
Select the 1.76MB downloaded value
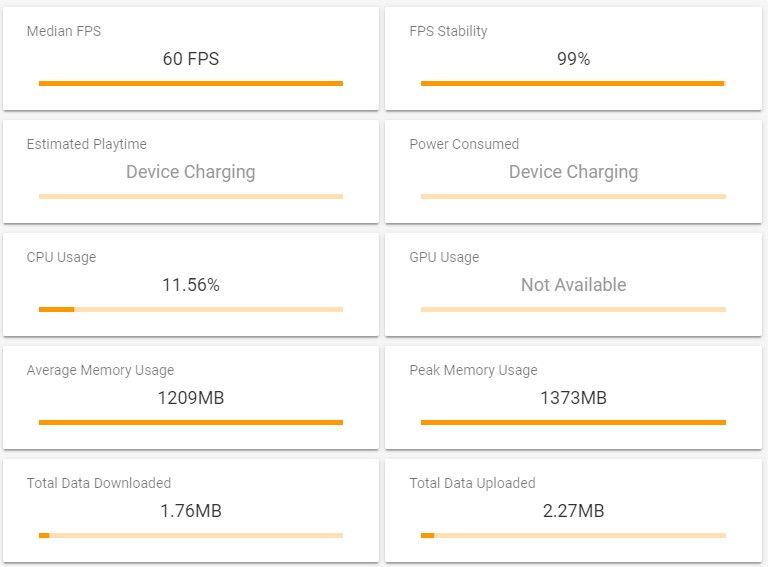point(191,511)
